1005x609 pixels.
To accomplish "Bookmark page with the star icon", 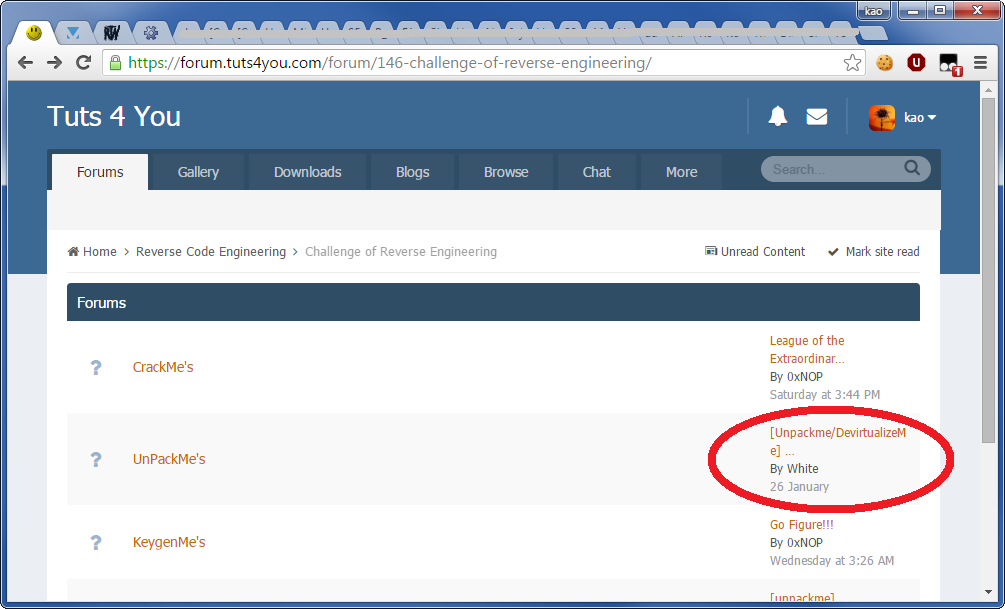I will (852, 63).
